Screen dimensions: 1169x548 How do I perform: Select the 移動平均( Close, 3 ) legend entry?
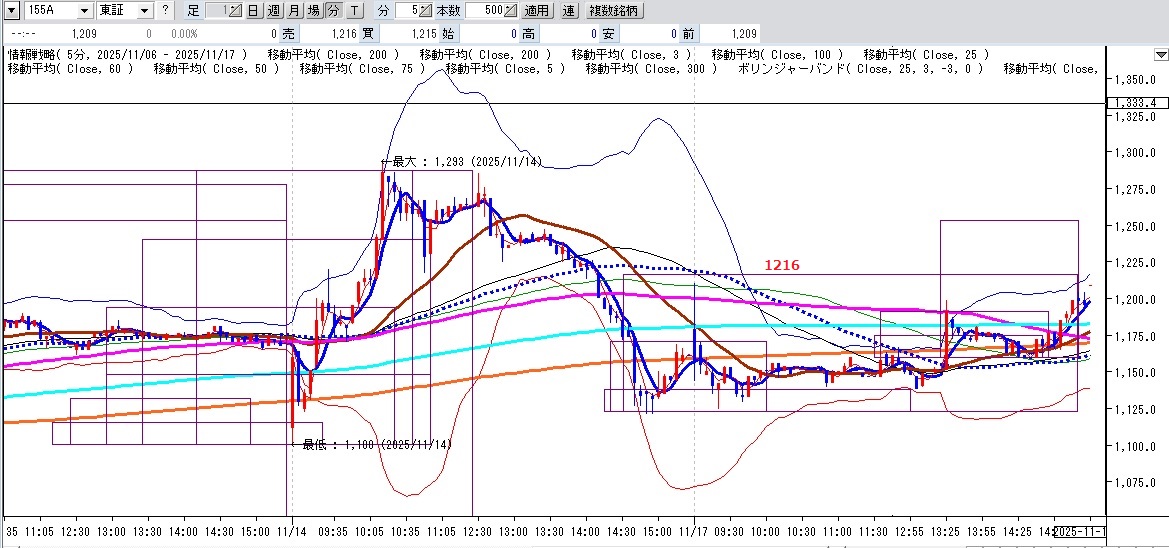tap(631, 54)
